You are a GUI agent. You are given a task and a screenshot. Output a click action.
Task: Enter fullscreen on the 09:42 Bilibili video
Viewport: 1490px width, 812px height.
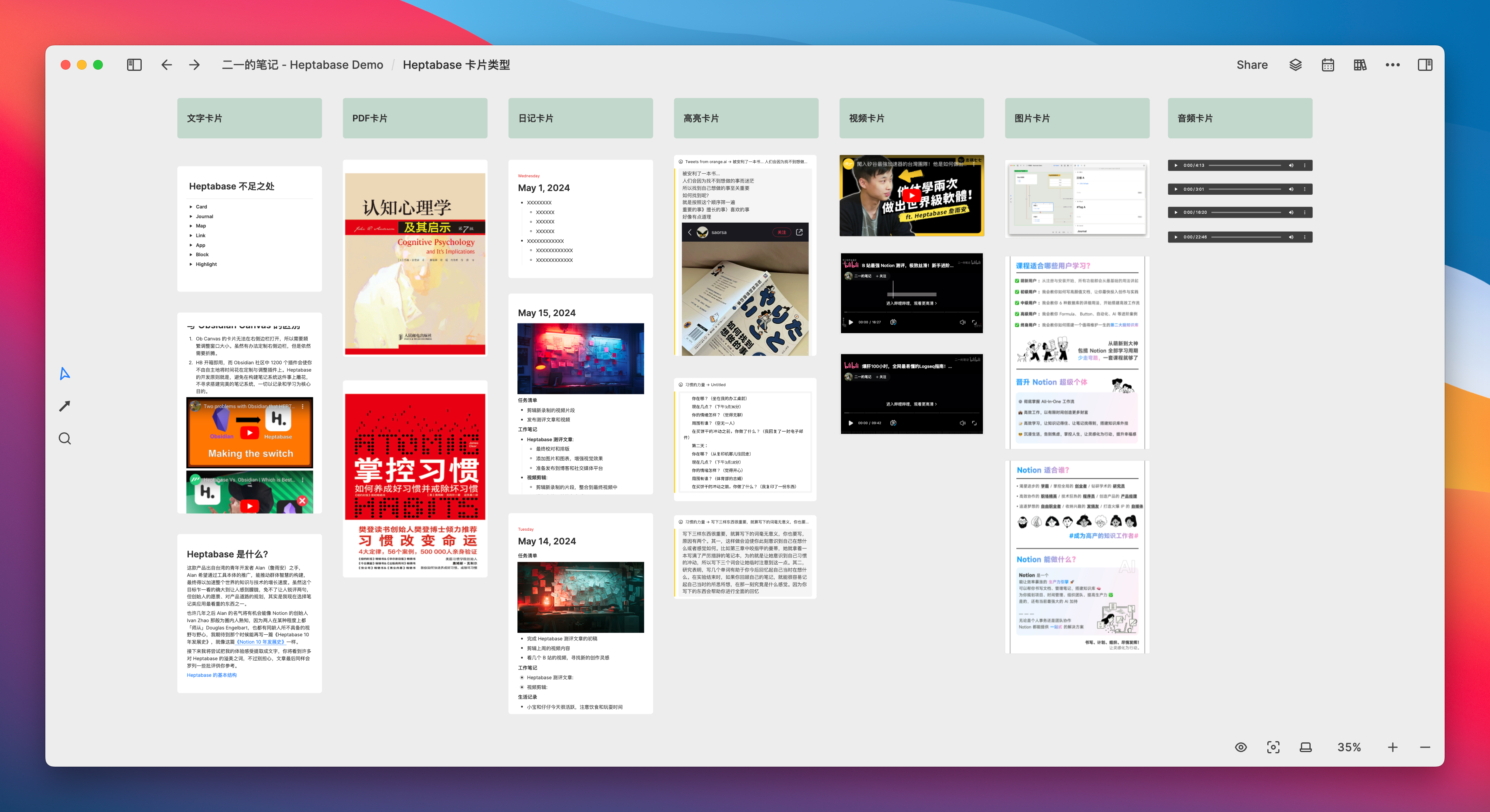pyautogui.click(x=975, y=423)
